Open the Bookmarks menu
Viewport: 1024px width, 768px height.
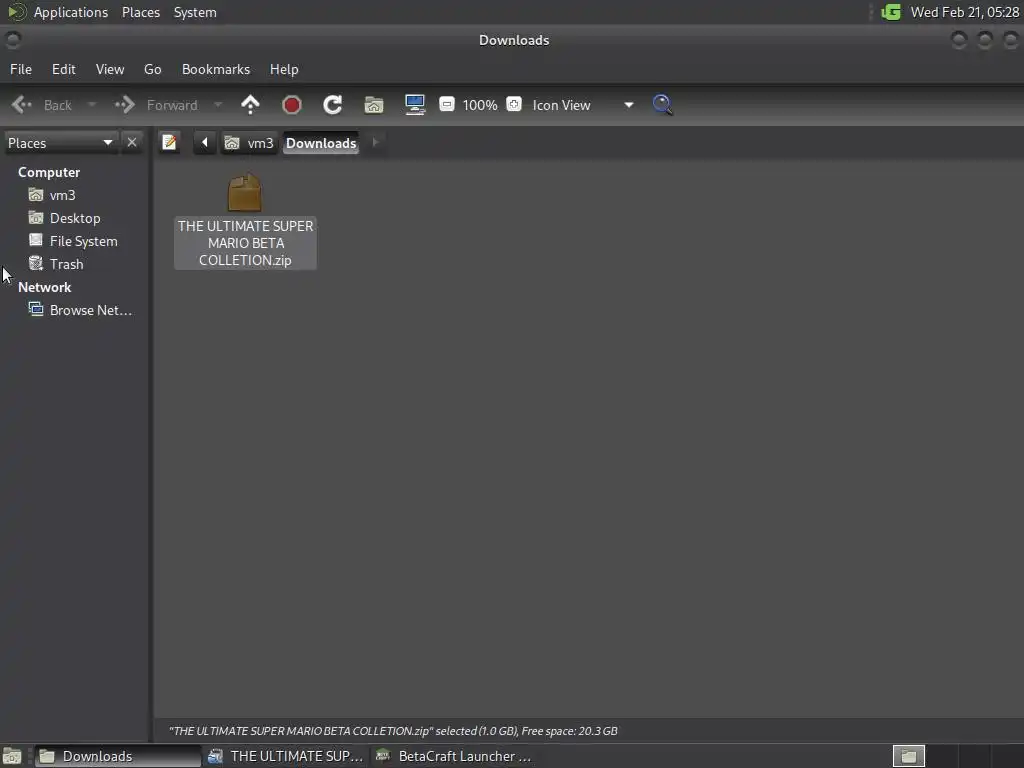tap(216, 69)
